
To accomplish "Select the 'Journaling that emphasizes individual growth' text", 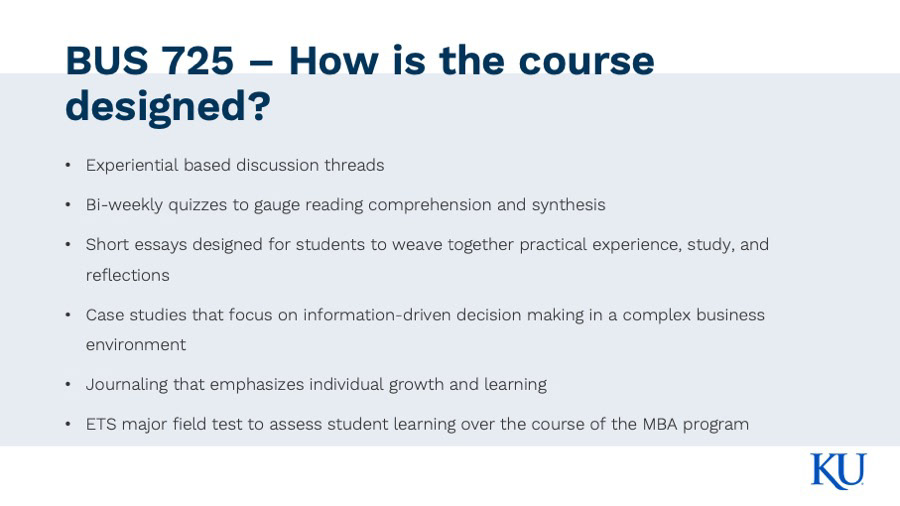I will point(316,384).
